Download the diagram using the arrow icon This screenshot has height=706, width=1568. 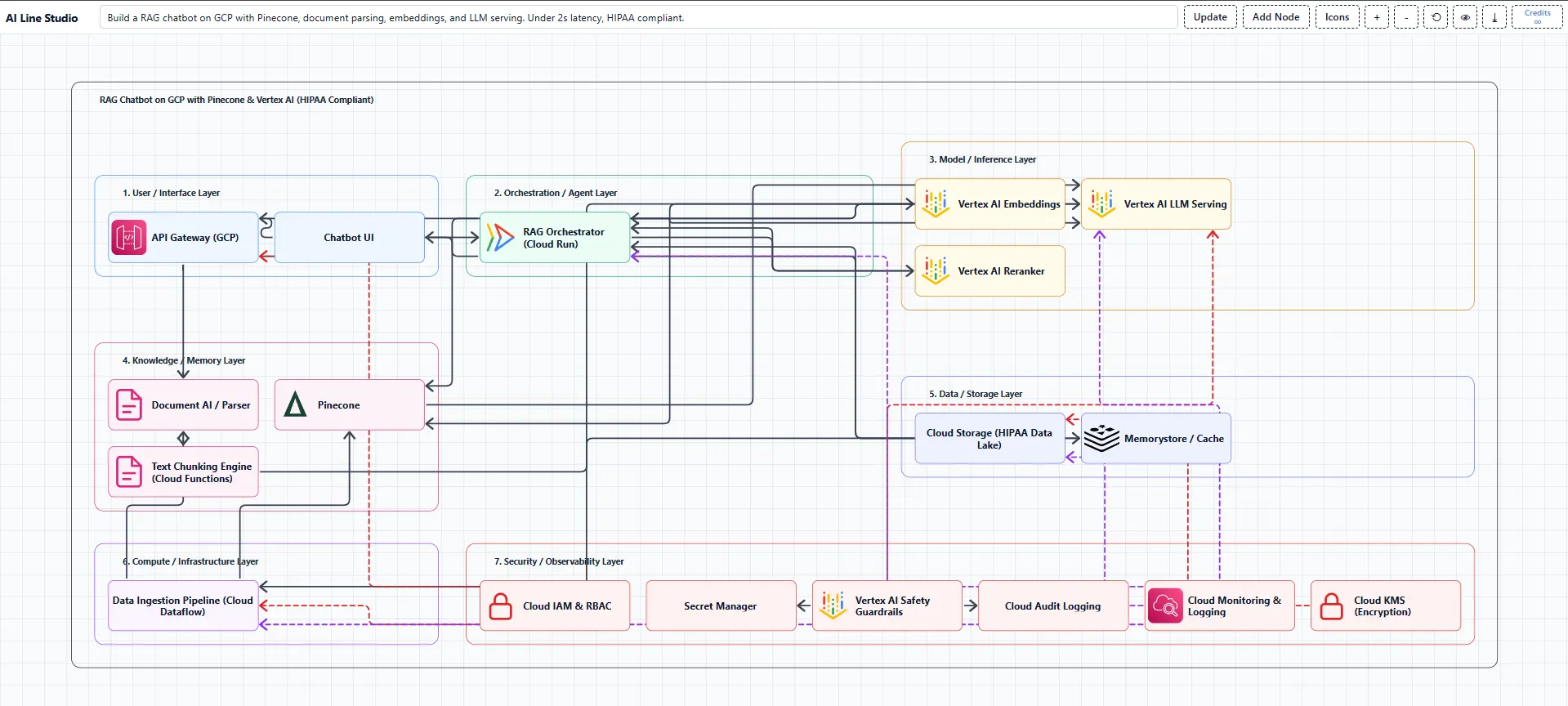pos(1494,17)
